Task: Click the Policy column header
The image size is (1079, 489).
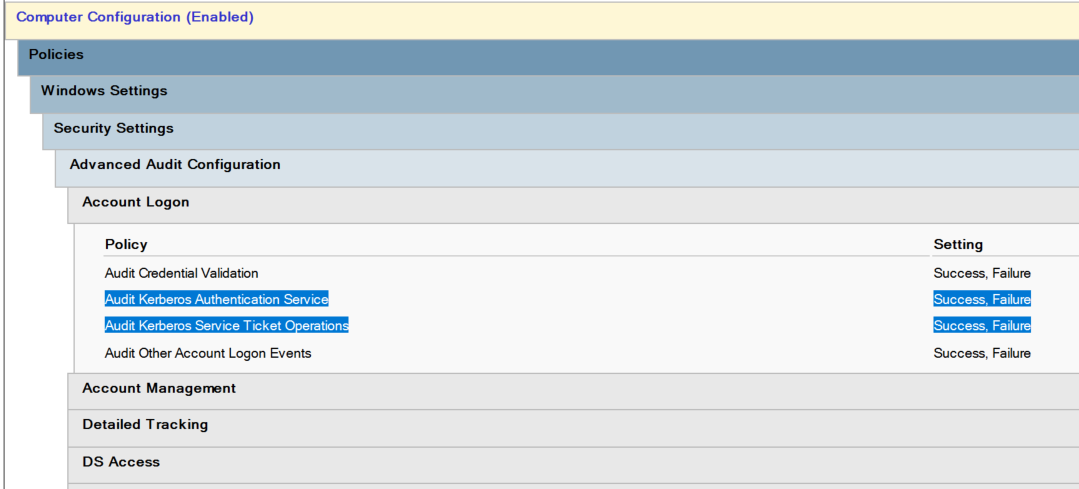Action: 126,244
